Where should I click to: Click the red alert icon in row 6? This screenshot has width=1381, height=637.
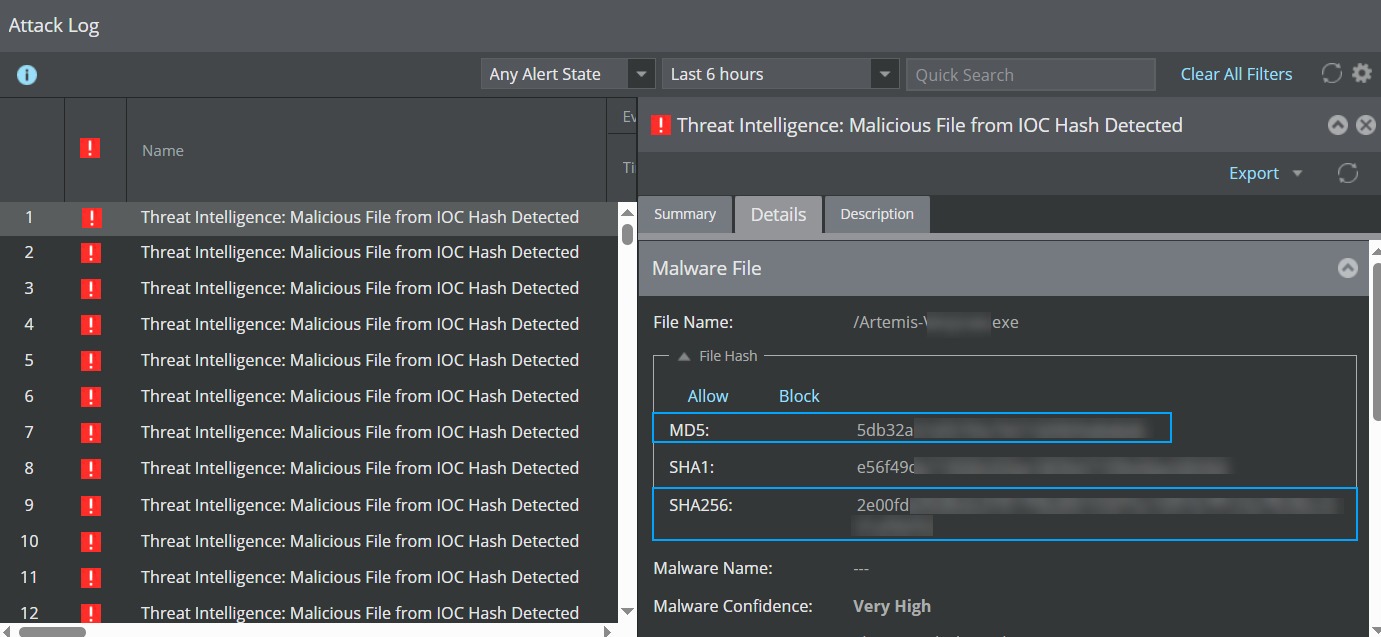tap(90, 396)
